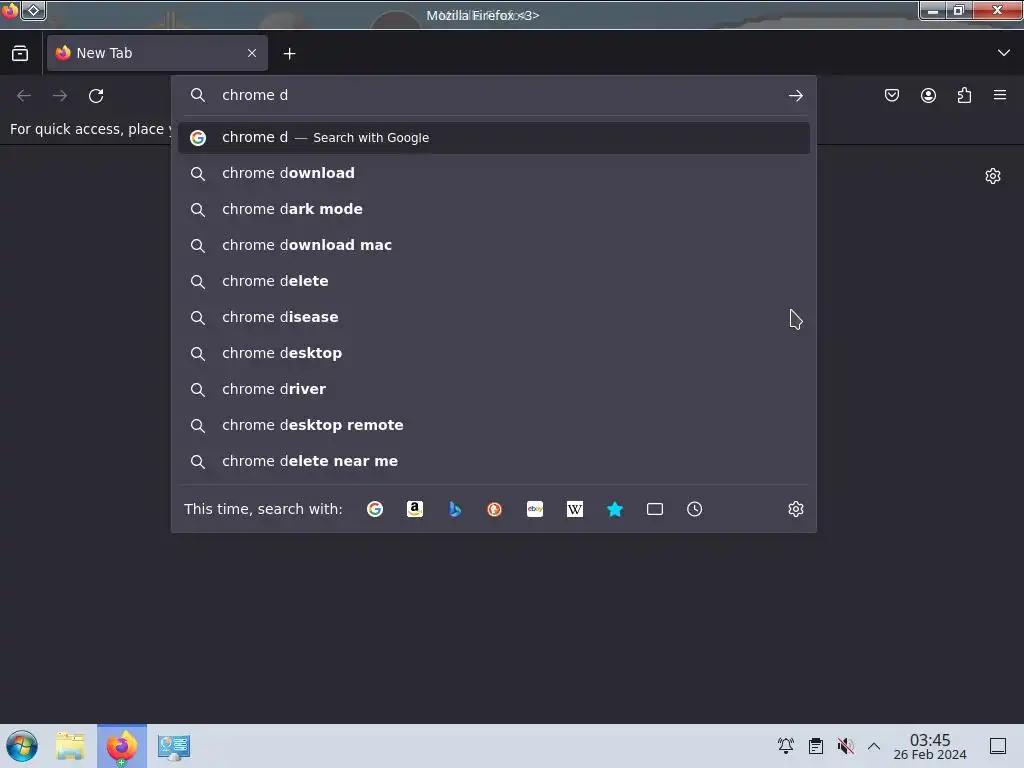Search this time with Wikipedia

(575, 509)
